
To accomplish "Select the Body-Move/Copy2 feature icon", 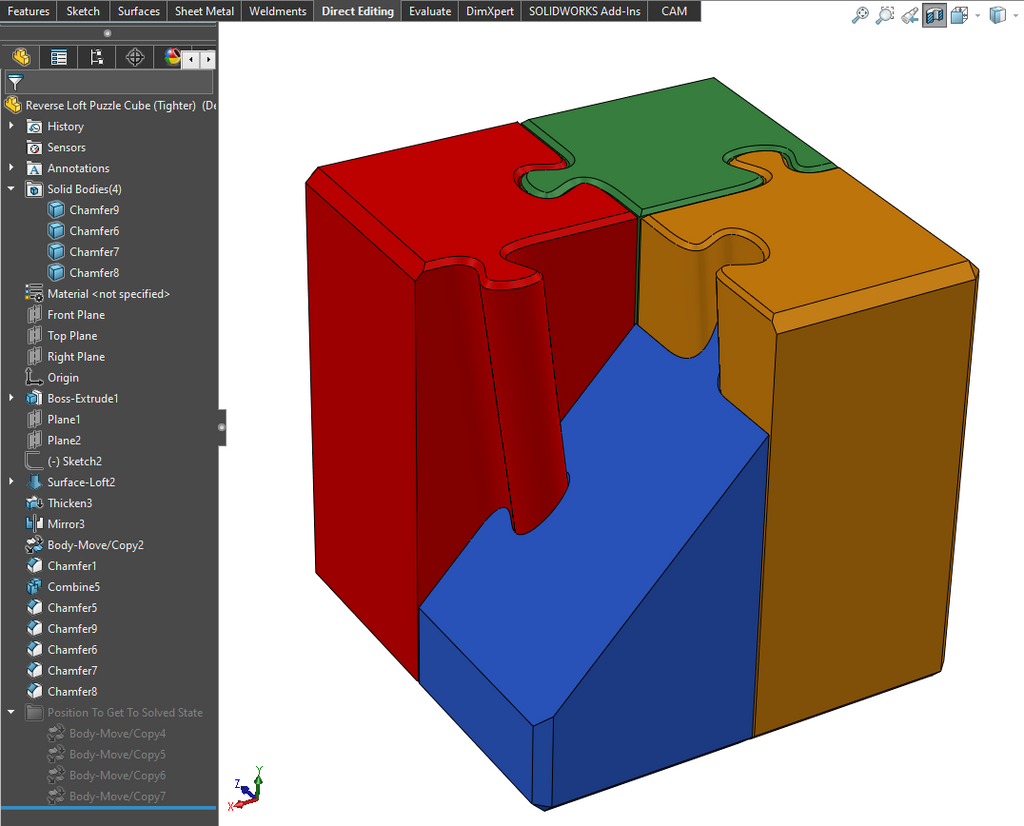I will (34, 545).
